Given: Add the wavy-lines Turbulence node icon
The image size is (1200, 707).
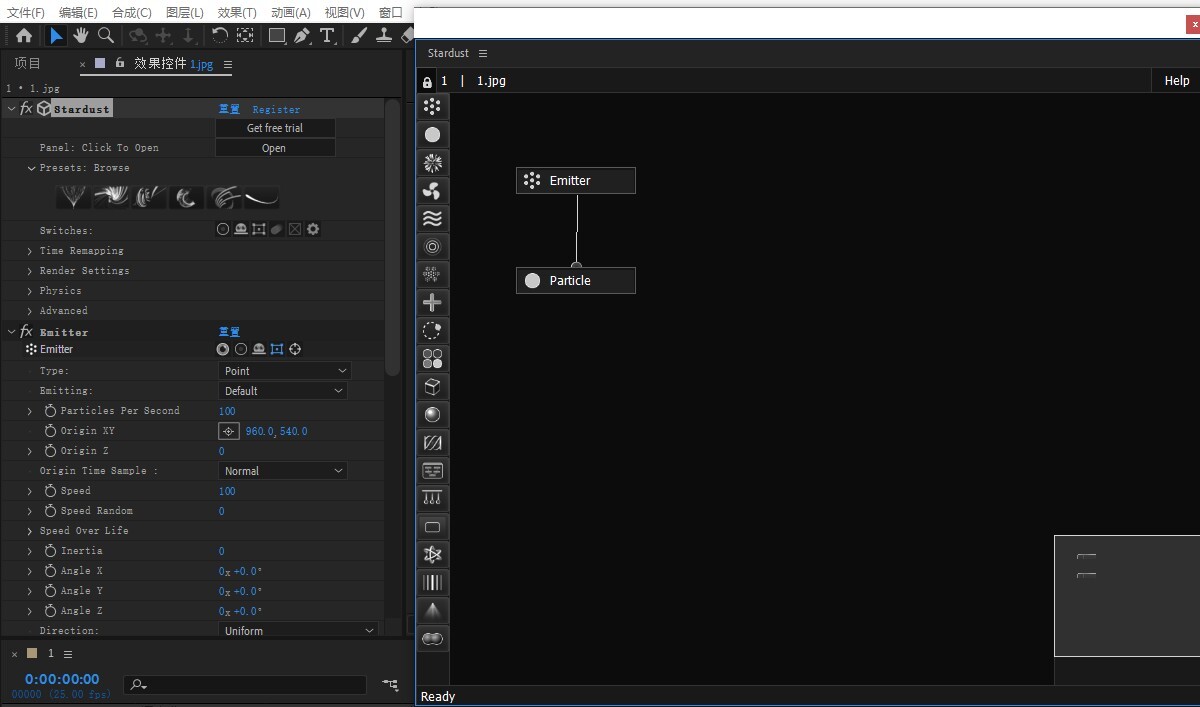Looking at the screenshot, I should coord(432,218).
